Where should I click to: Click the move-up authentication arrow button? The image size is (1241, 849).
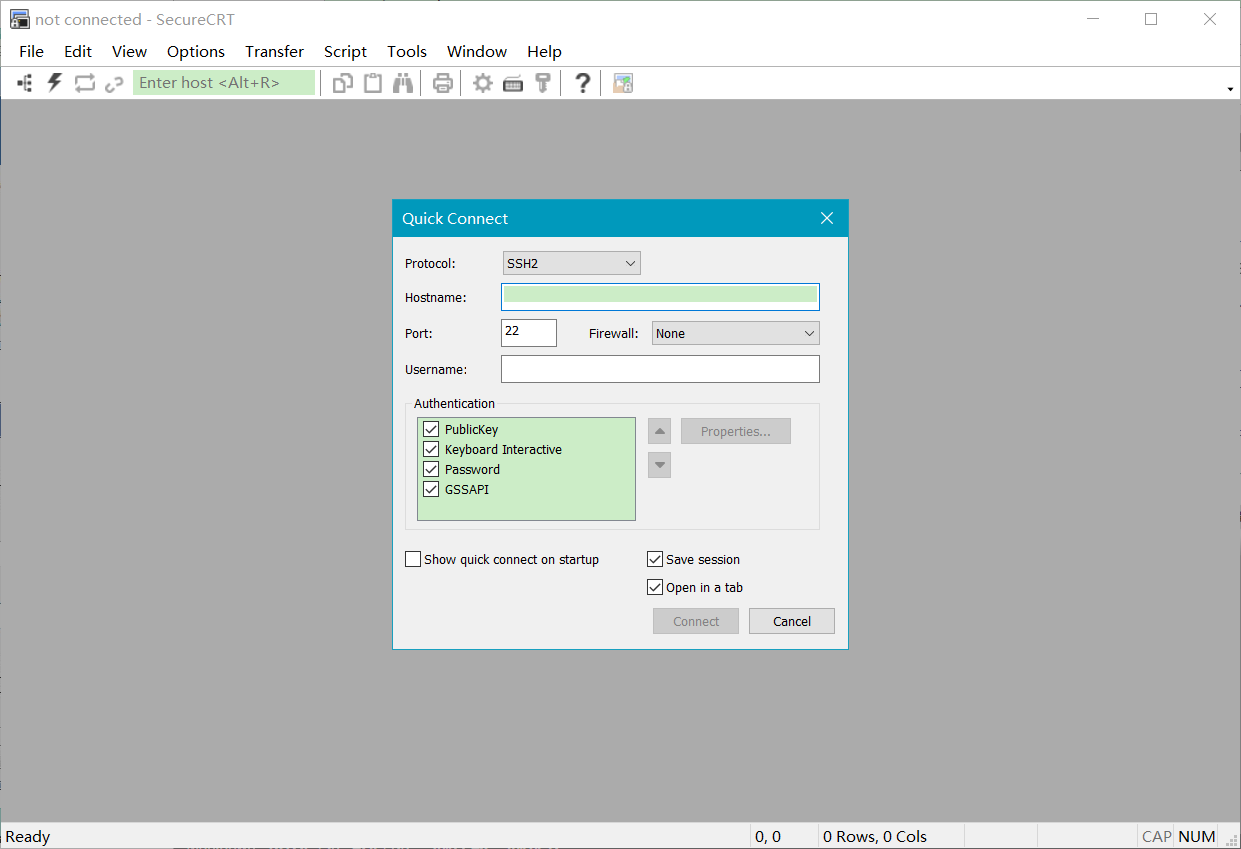pos(659,431)
